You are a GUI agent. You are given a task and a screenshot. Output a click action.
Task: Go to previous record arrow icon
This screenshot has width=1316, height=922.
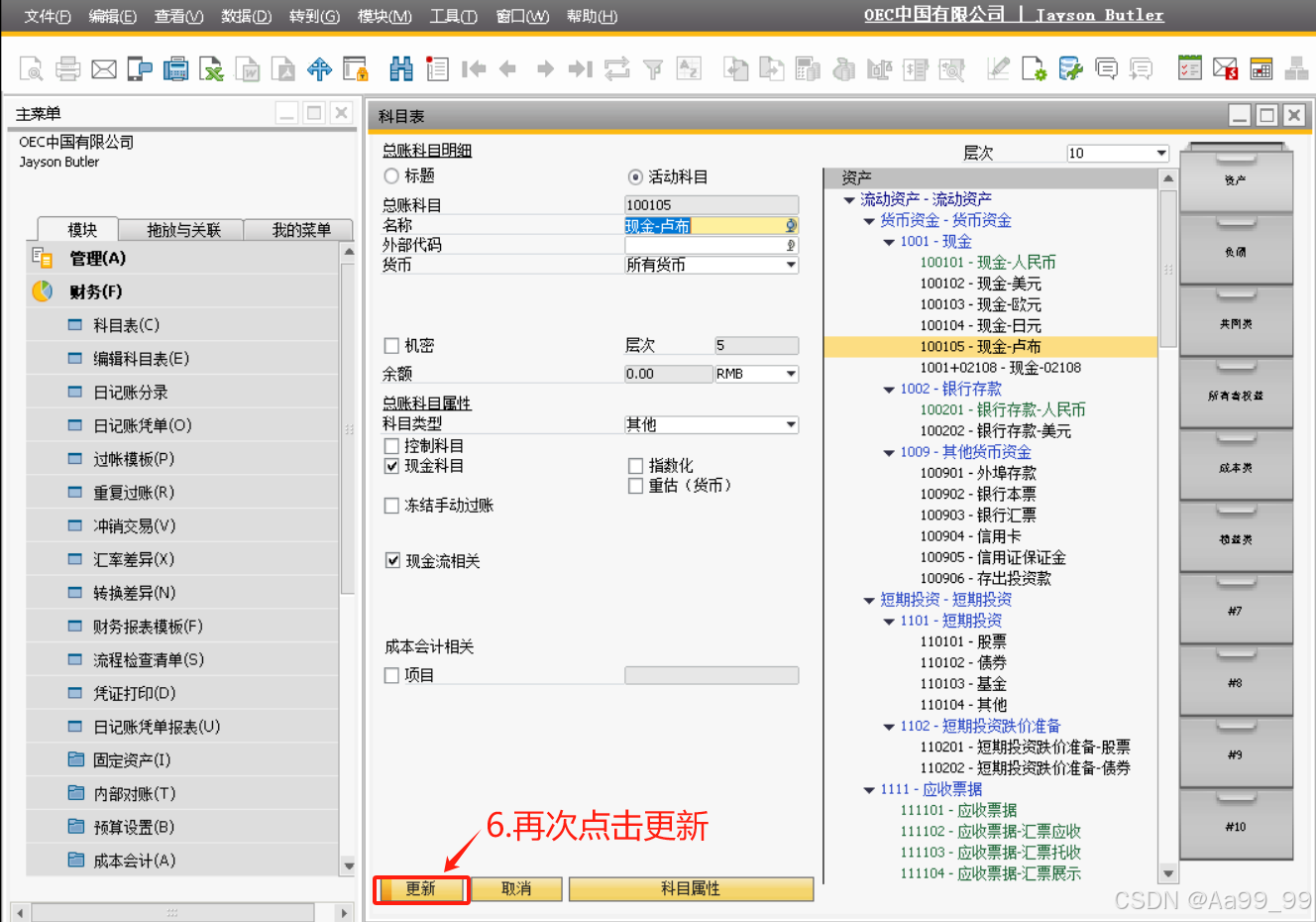(x=508, y=68)
